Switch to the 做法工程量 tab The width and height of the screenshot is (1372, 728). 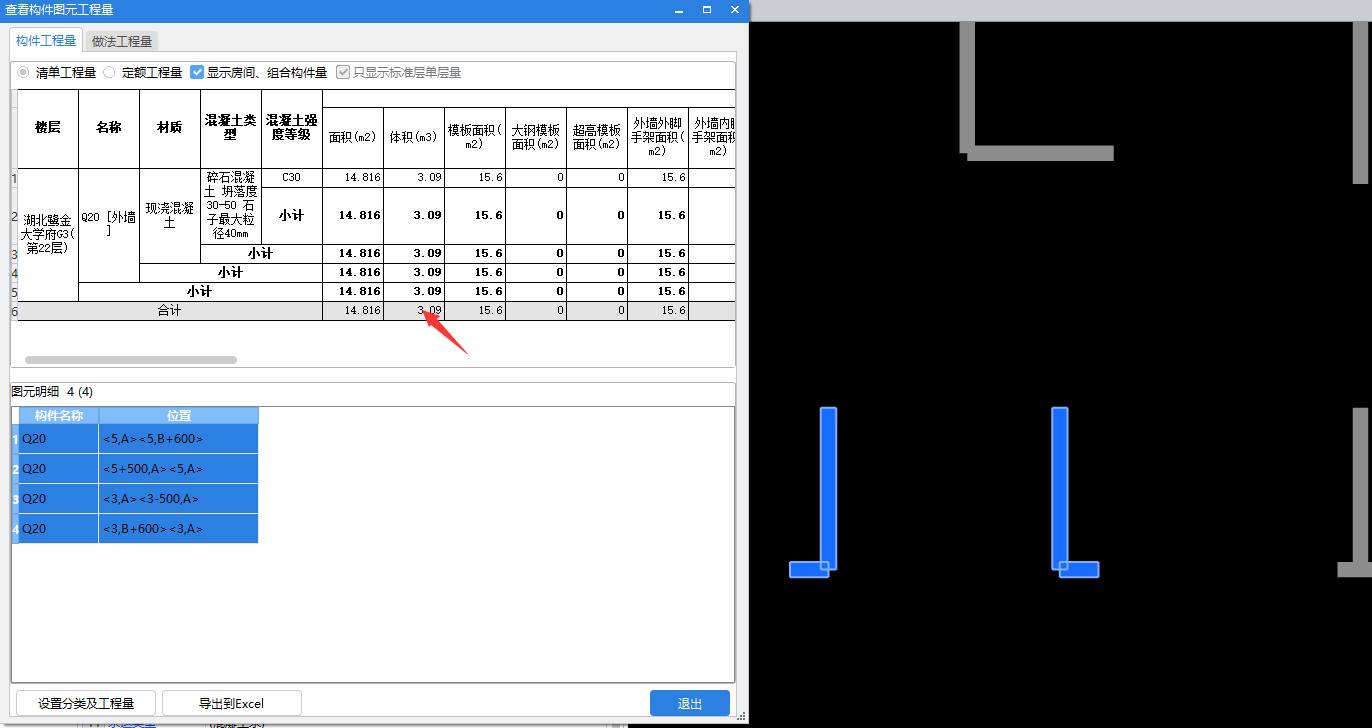point(122,41)
